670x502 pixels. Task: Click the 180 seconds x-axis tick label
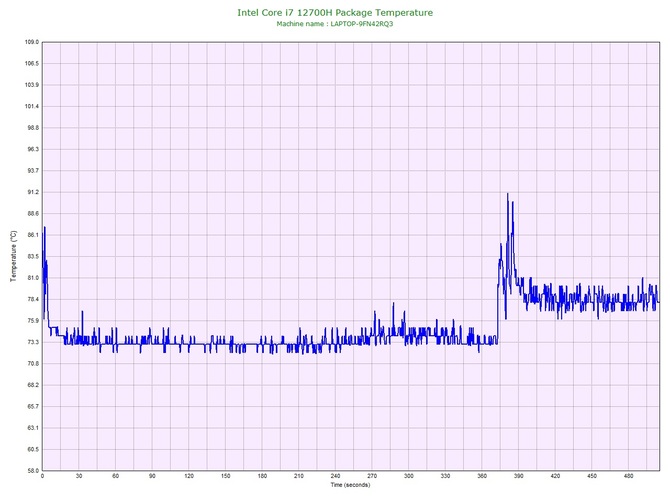(262, 476)
